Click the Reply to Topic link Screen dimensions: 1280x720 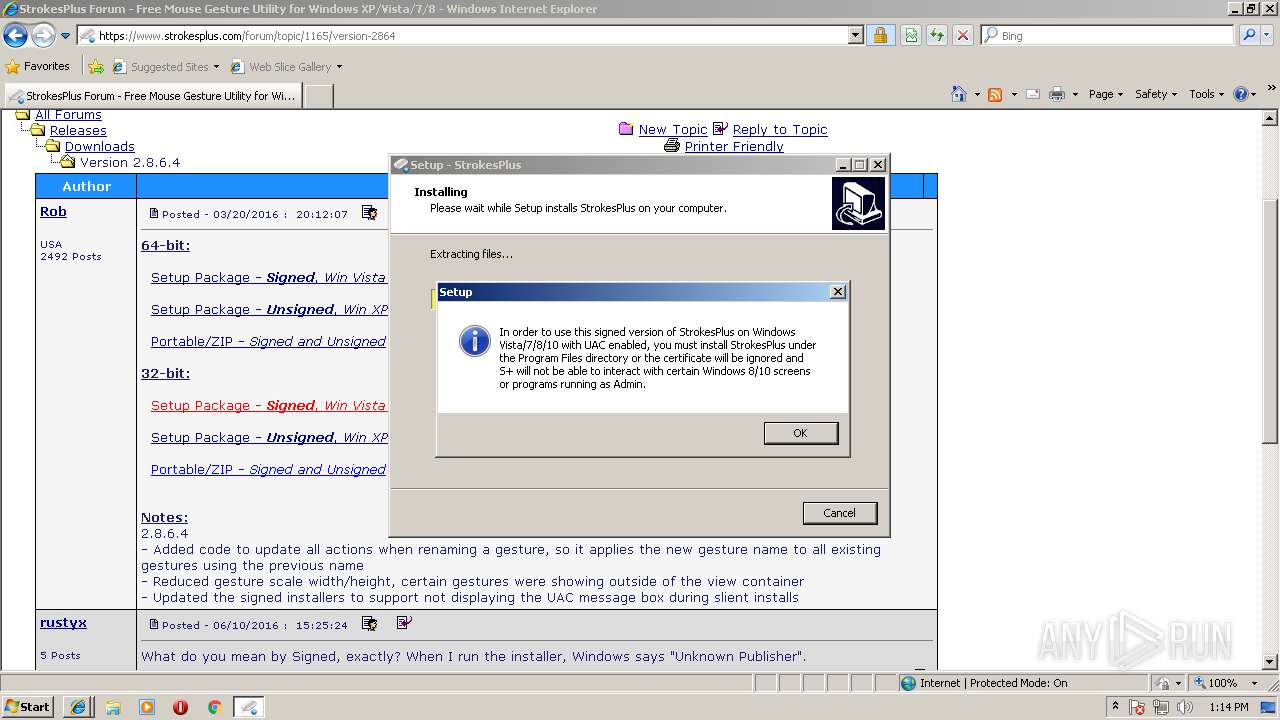779,129
